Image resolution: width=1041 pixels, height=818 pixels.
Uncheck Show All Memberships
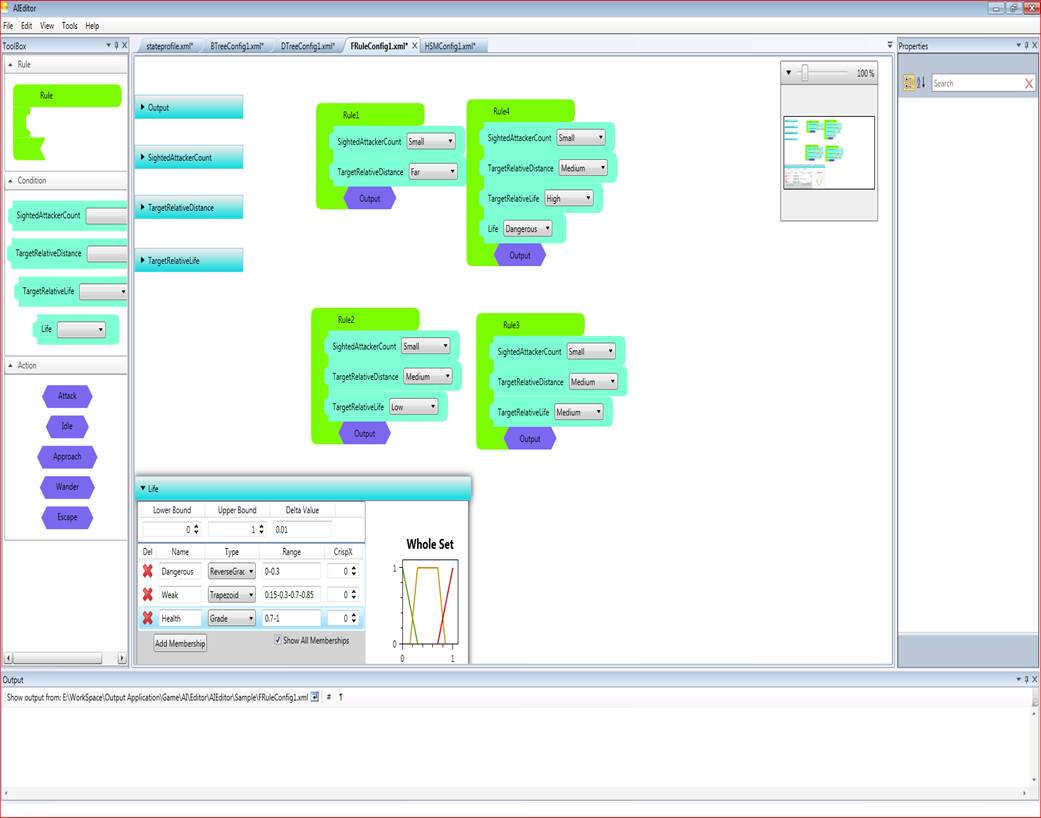pyautogui.click(x=278, y=641)
